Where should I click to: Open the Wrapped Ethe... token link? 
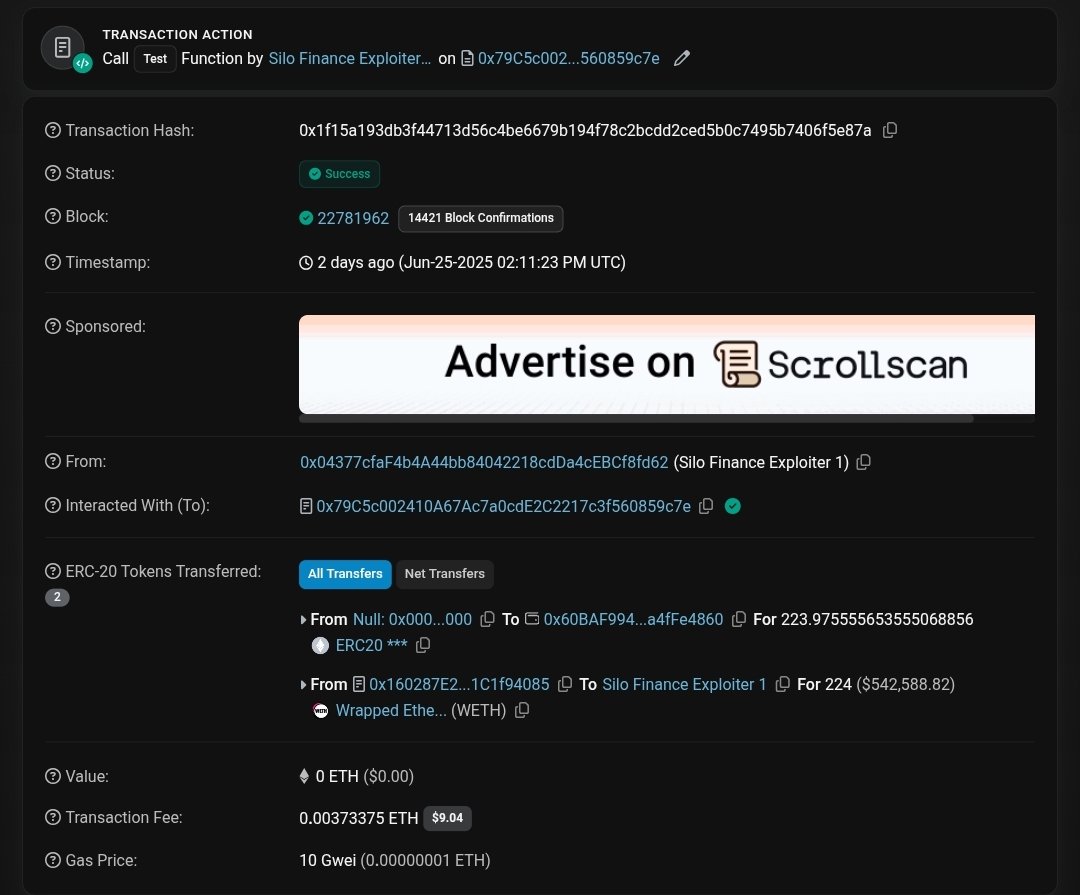(x=391, y=710)
